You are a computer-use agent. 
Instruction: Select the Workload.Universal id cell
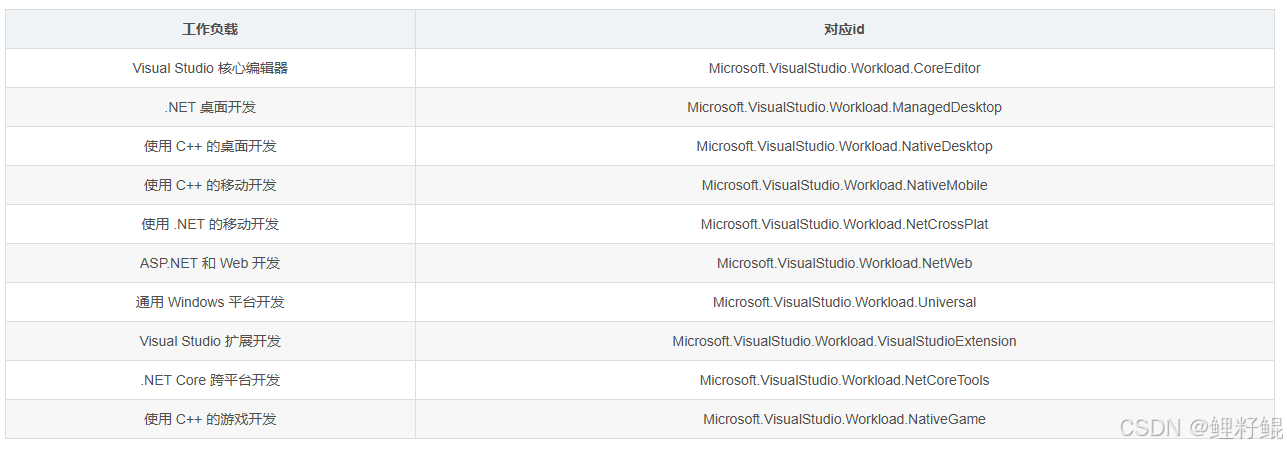pos(844,302)
